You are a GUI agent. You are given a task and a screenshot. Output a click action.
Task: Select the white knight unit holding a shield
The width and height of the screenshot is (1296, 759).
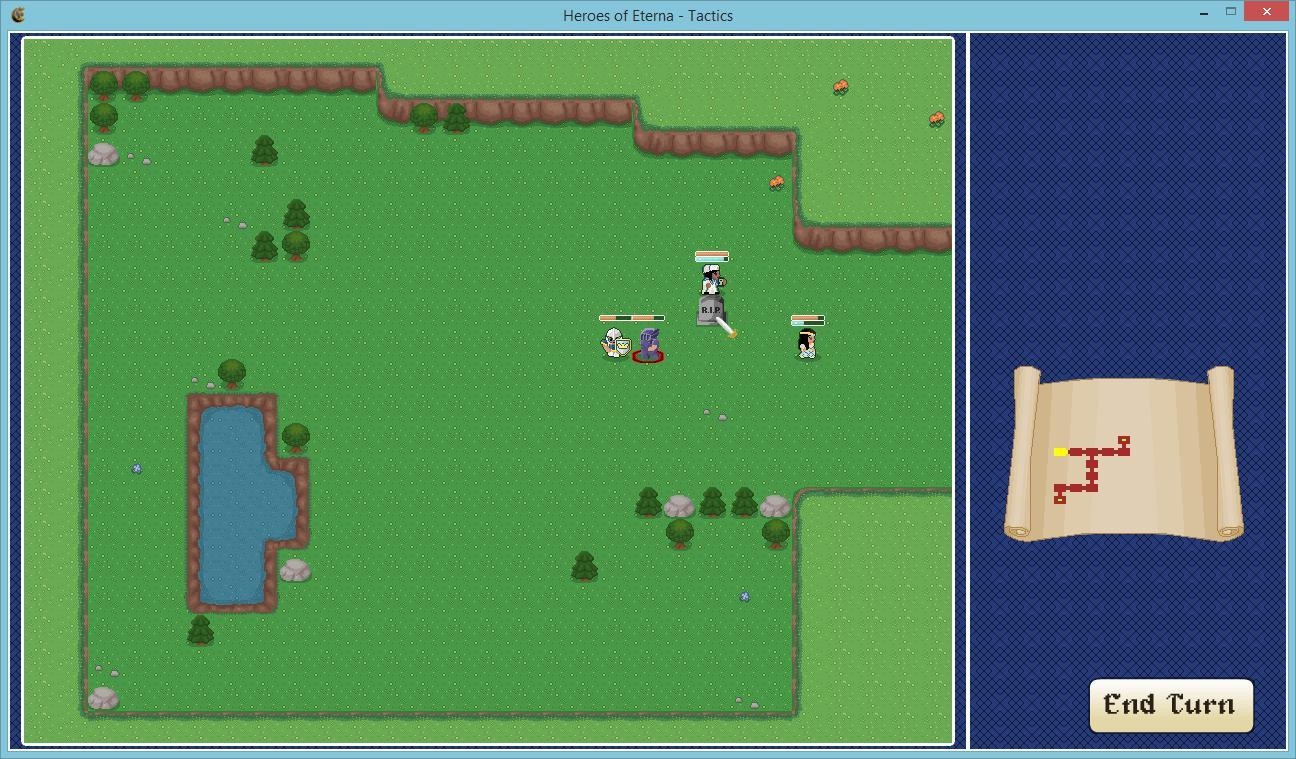[616, 343]
